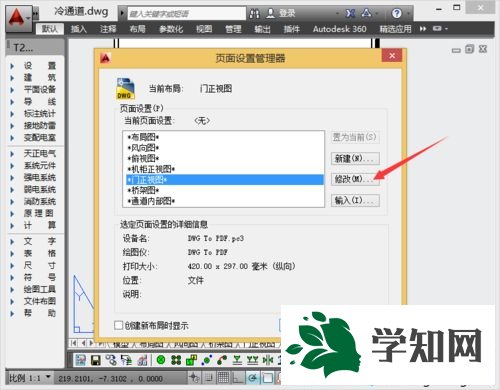Open the 比例 1:1 scale dropdown

click(48, 377)
